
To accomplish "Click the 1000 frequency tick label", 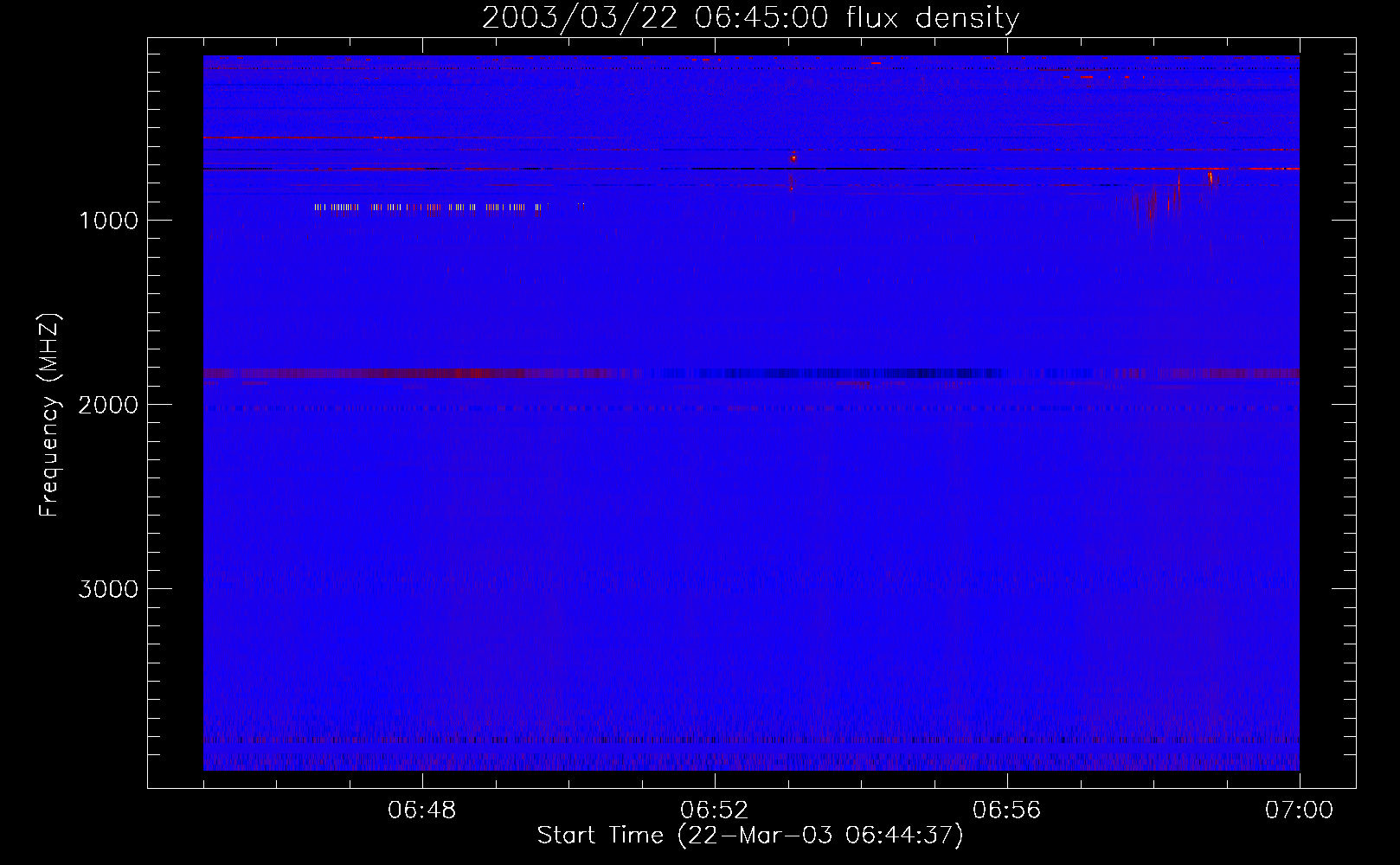I will pos(108,221).
